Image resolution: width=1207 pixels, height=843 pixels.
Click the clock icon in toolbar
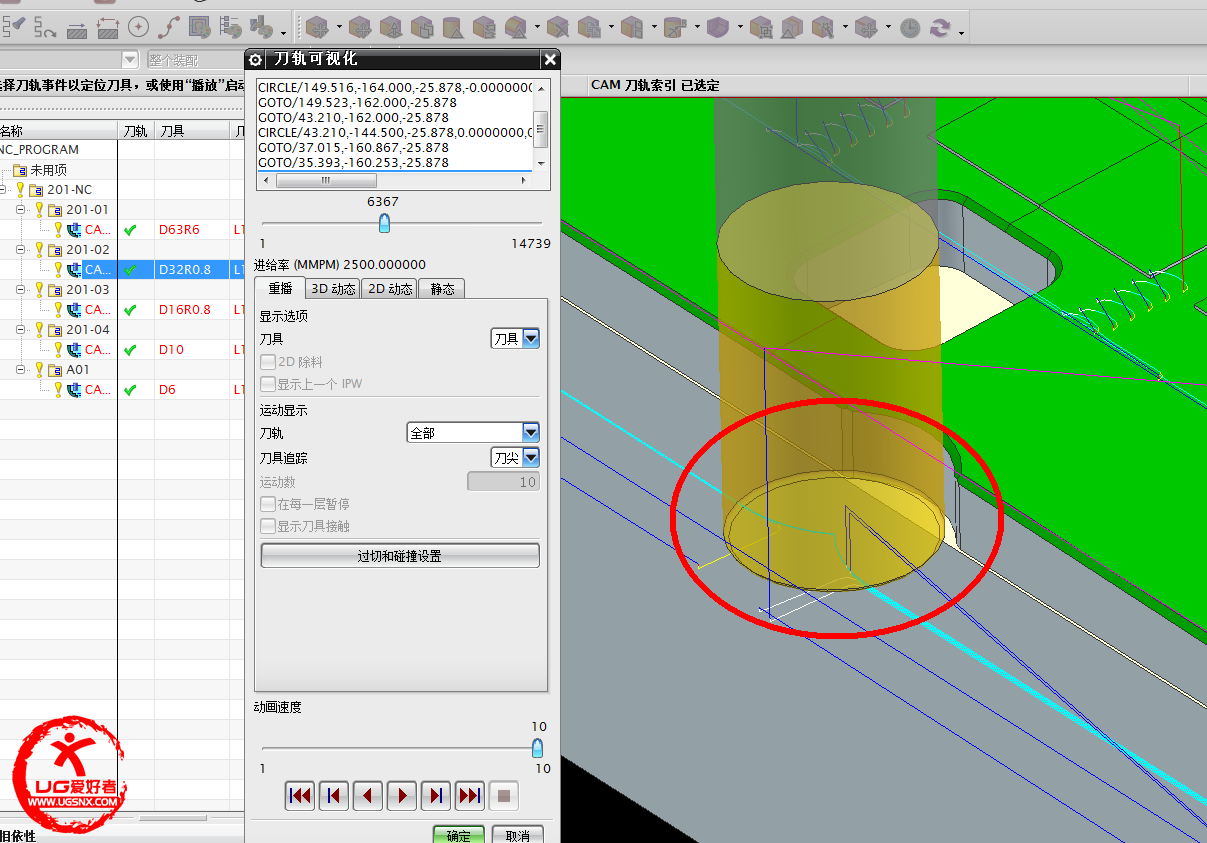pyautogui.click(x=909, y=28)
